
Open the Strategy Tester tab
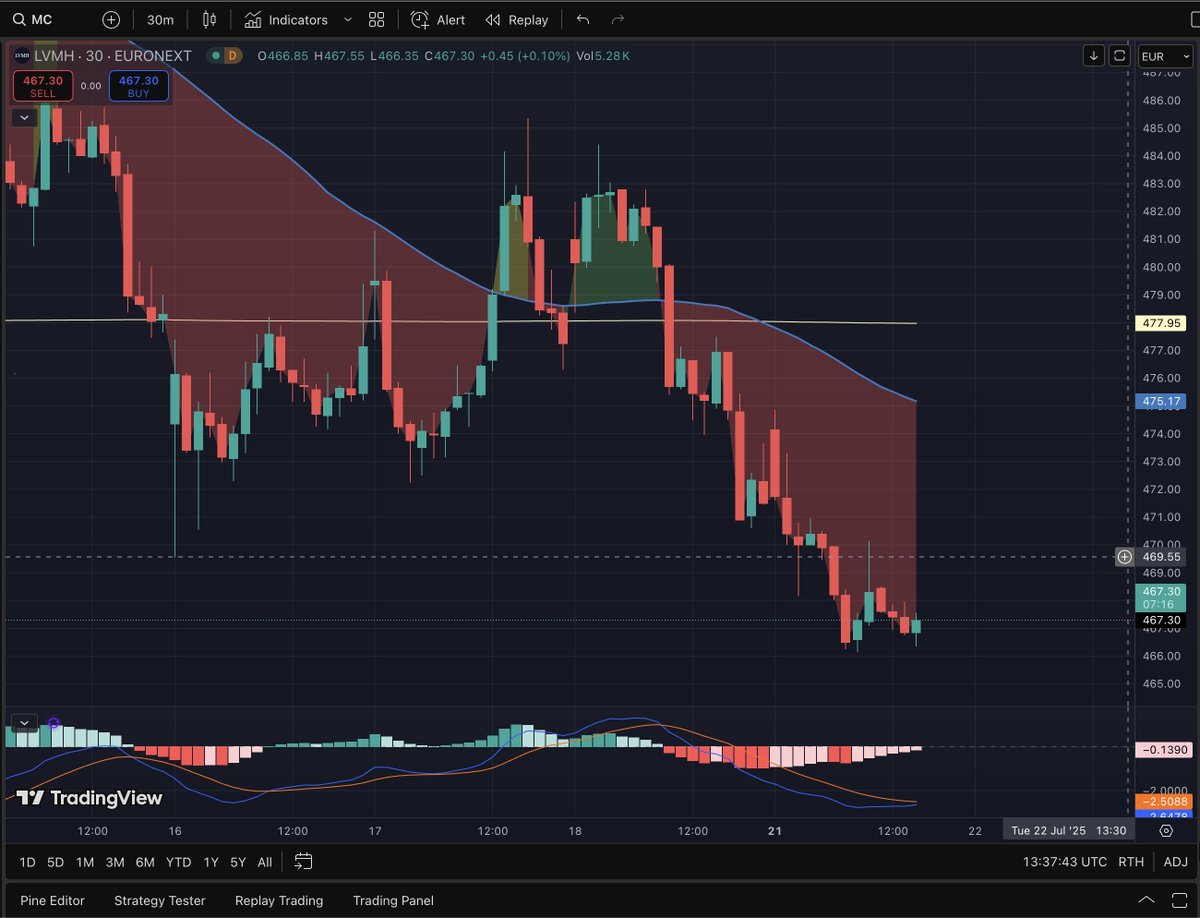160,900
